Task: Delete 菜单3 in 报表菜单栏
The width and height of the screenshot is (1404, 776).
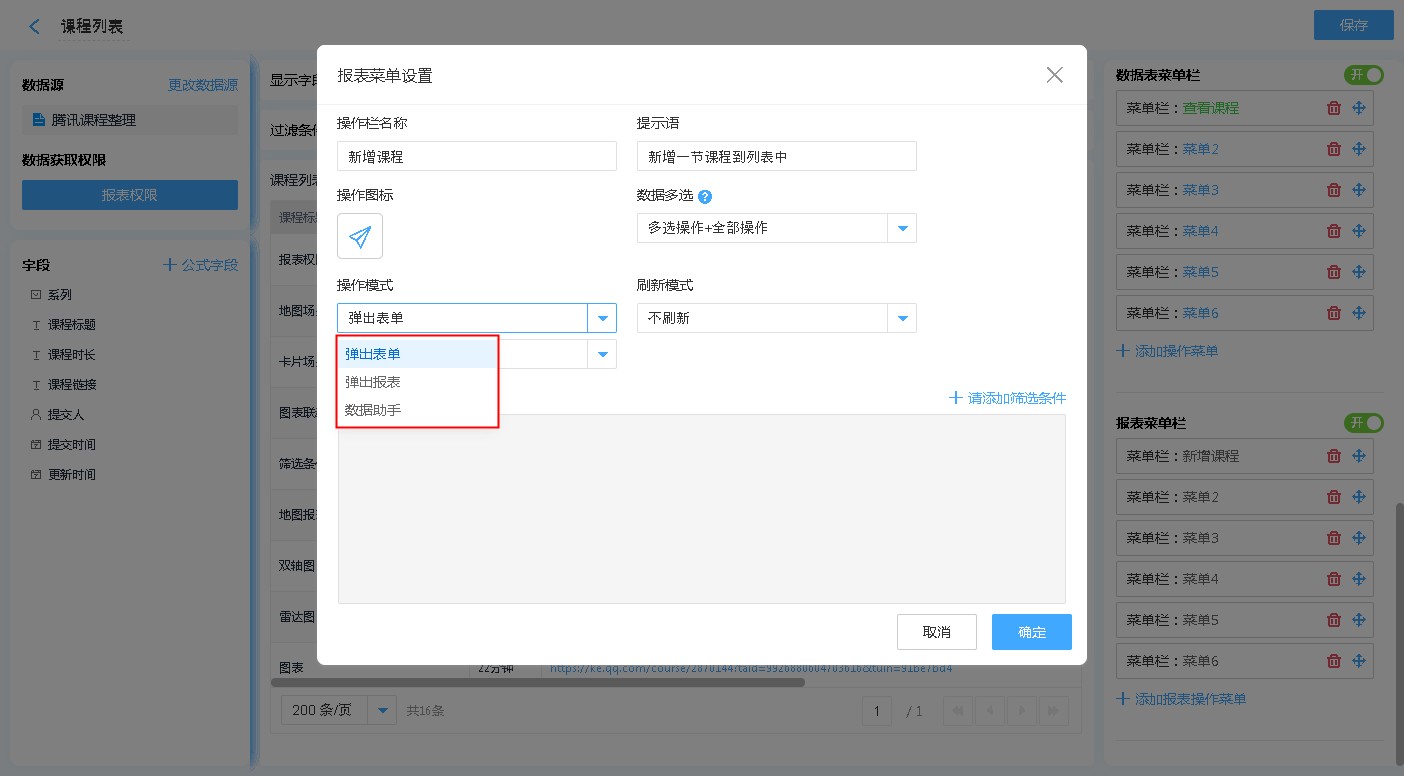Action: (x=1333, y=538)
